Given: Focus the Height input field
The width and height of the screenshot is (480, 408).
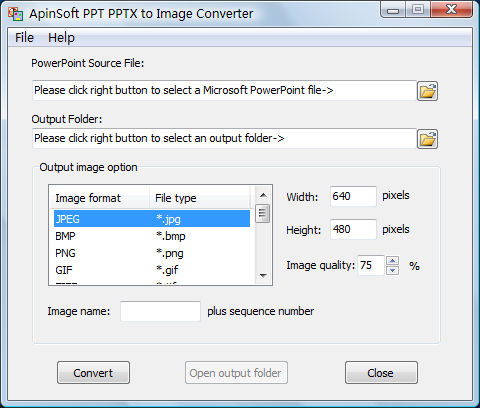Looking at the screenshot, I should [353, 229].
